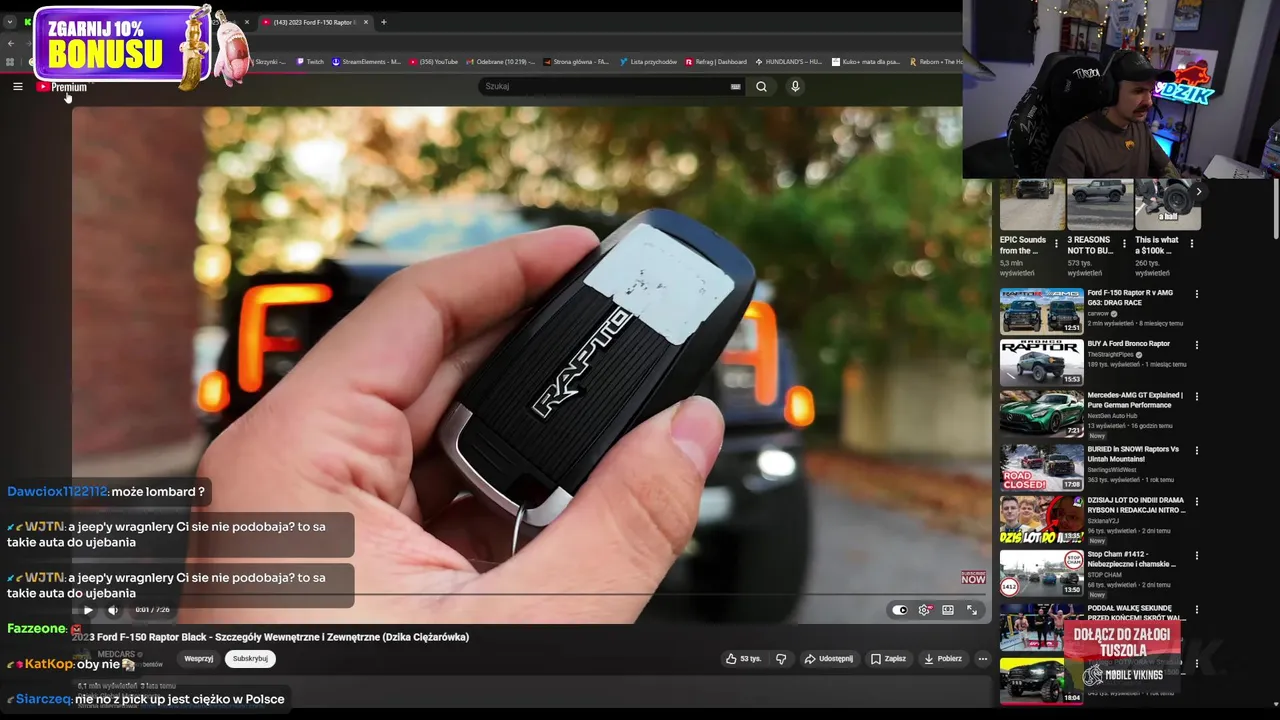The height and width of the screenshot is (720, 1280).
Task: Open the browser apps grid icon
Action: [11, 62]
